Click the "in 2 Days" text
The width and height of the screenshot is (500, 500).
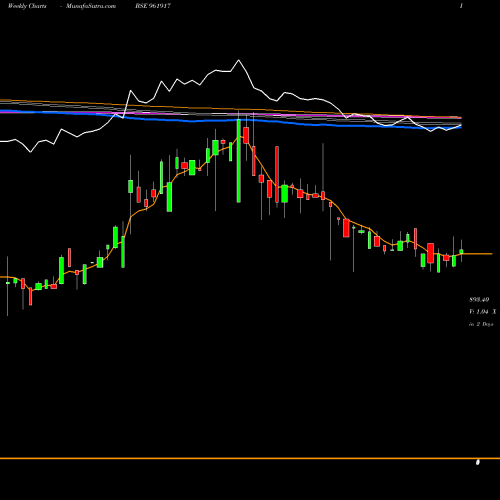tap(481, 324)
